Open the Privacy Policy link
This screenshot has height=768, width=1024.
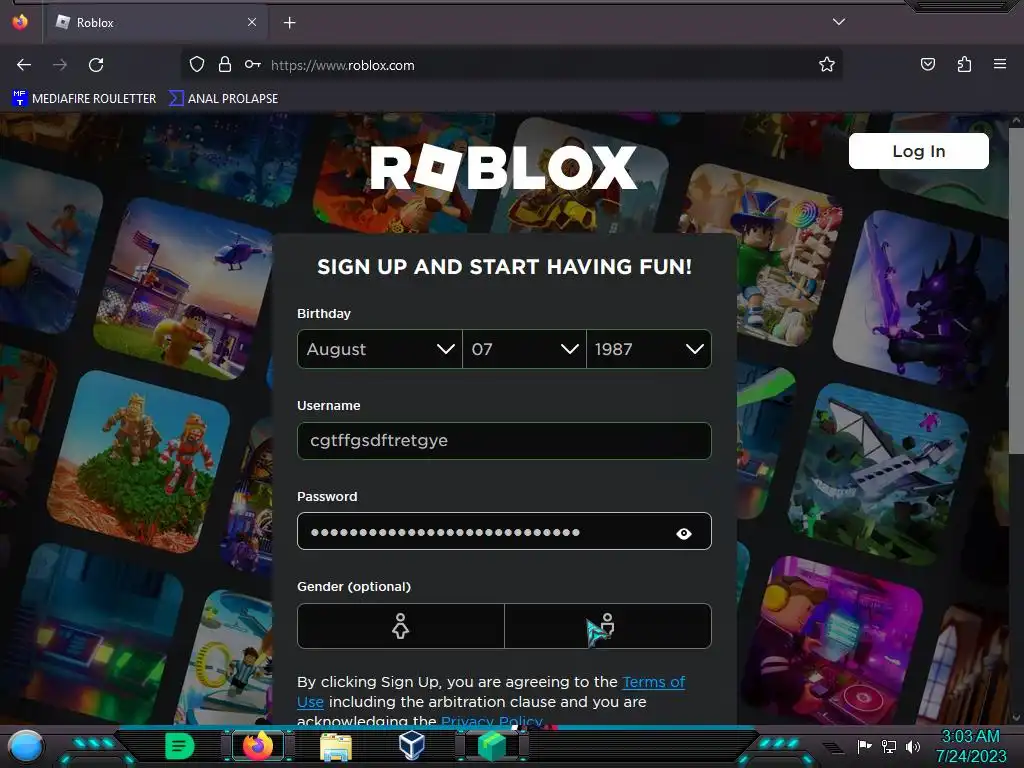[492, 721]
